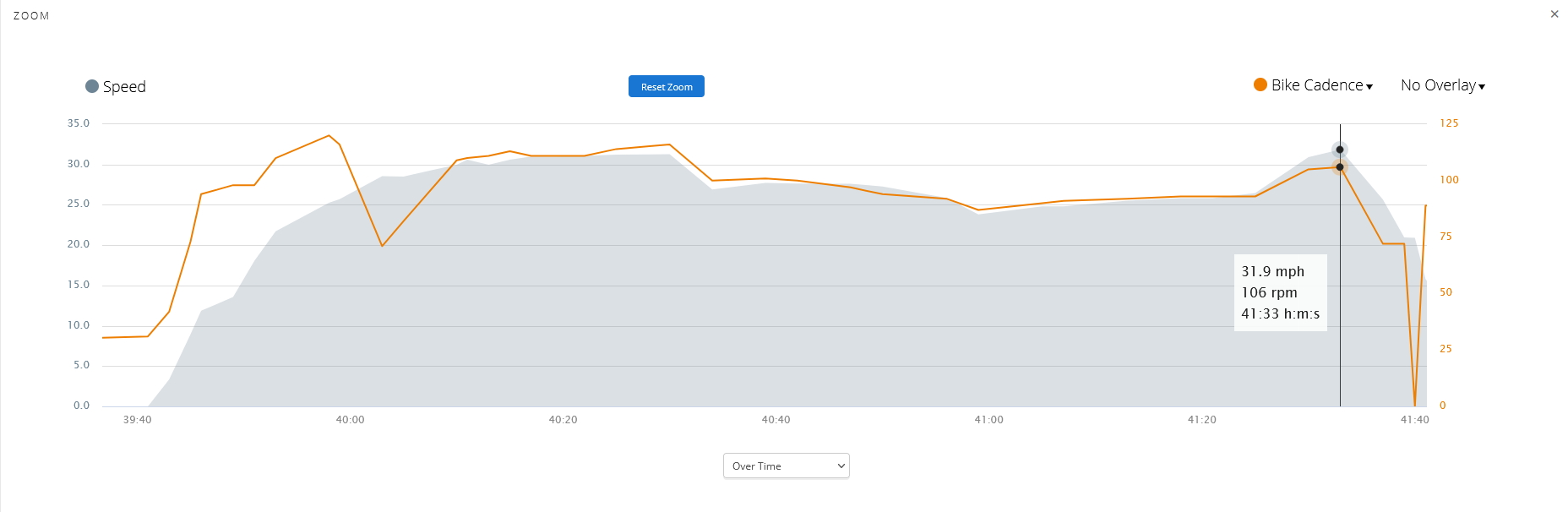Toggle the Speed series label
This screenshot has width=1568, height=512.
(x=124, y=87)
